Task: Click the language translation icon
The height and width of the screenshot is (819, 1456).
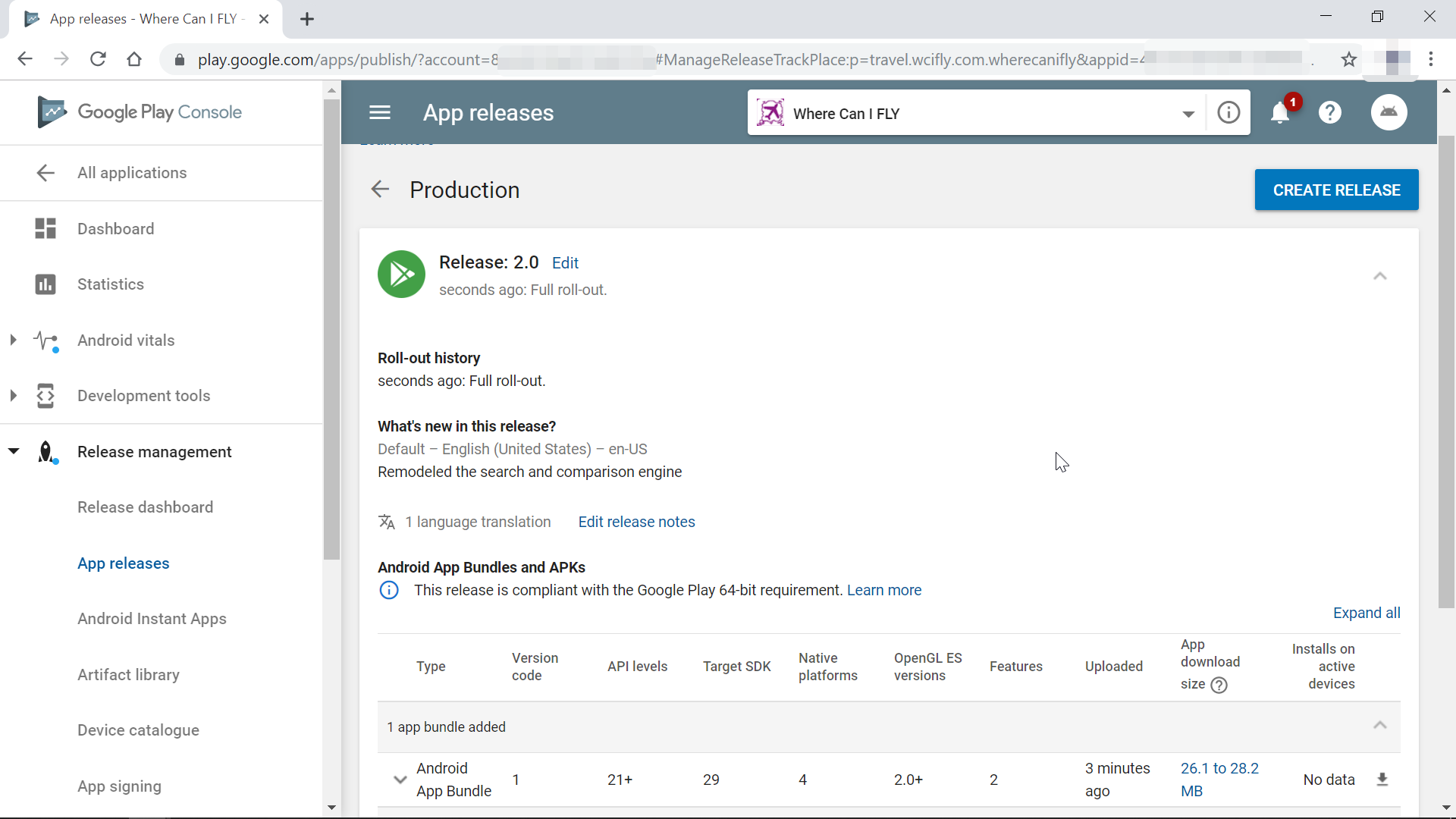Action: click(387, 522)
